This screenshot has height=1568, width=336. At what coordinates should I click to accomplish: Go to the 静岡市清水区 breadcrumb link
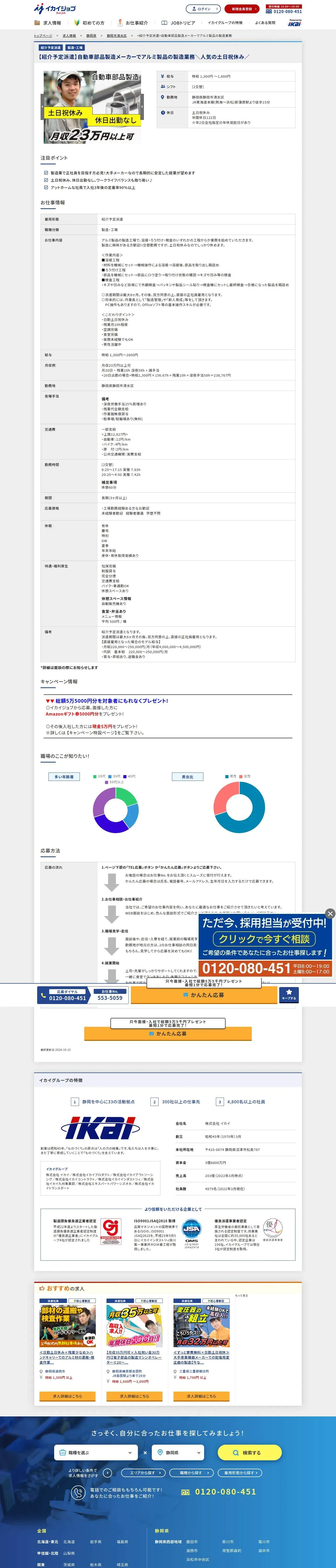[x=116, y=36]
